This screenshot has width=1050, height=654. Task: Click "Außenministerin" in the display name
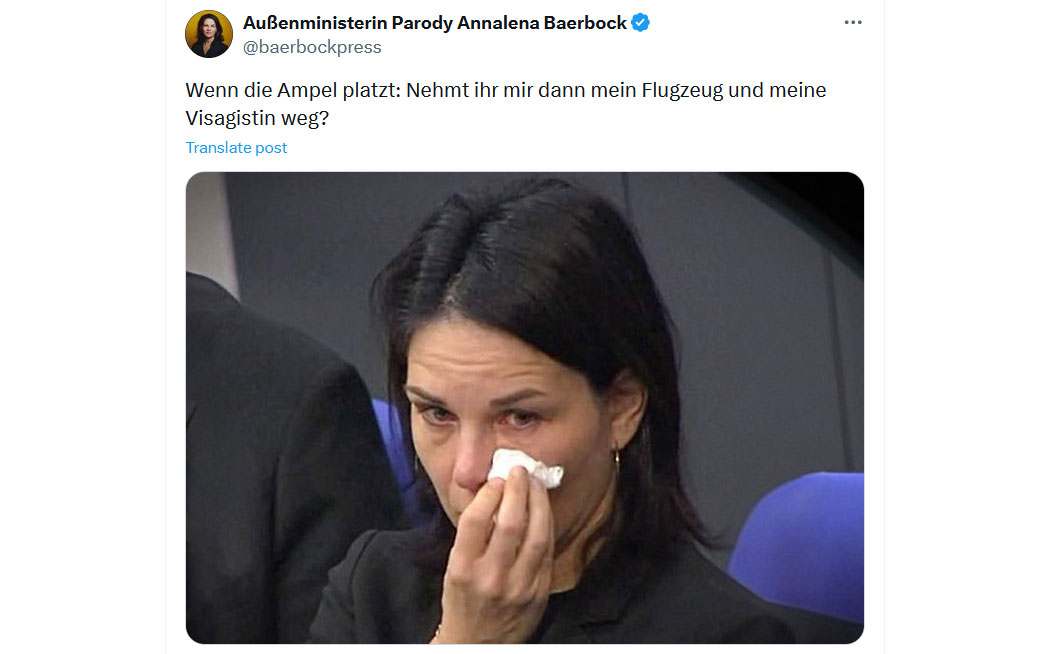click(315, 23)
